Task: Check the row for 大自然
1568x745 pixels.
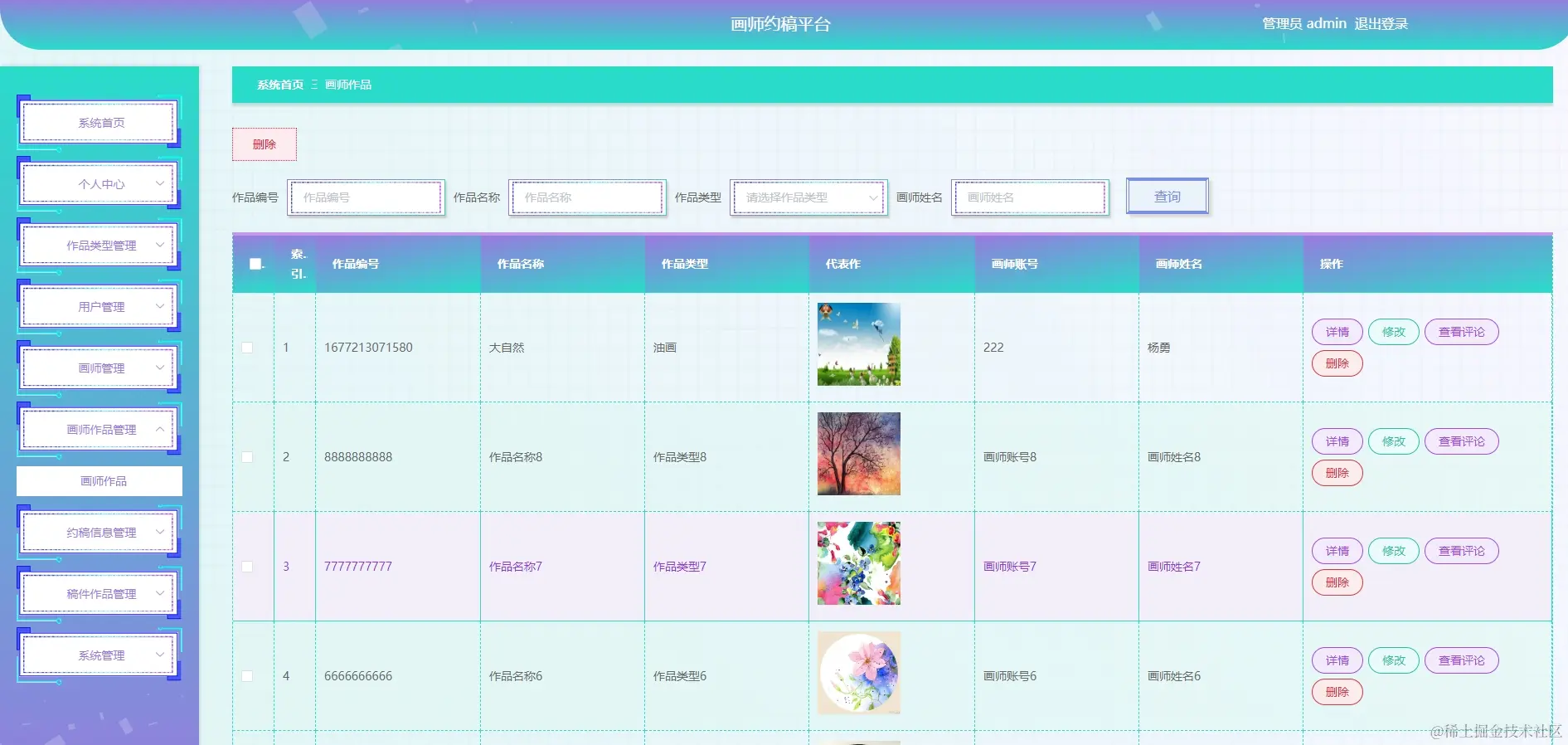Action: (247, 348)
